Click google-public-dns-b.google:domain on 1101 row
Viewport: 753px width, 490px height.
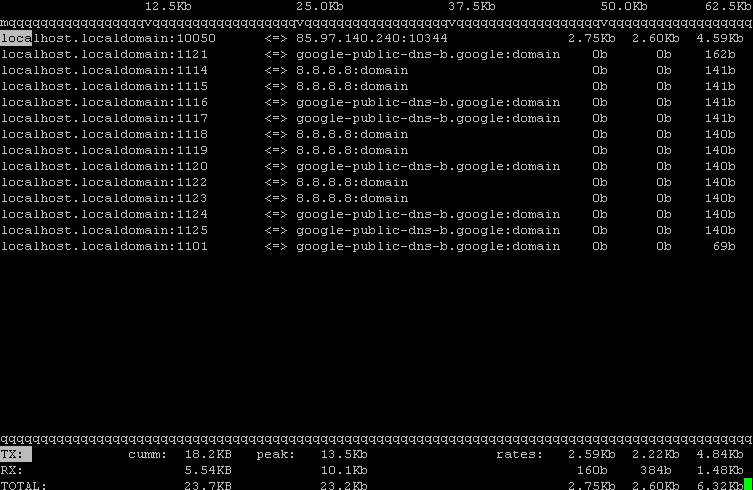coord(428,246)
